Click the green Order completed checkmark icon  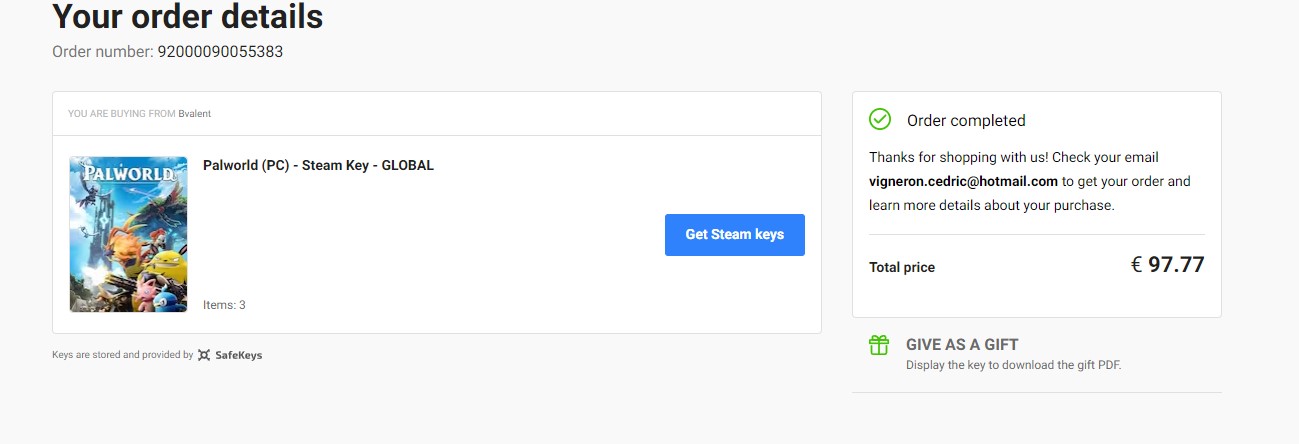tap(880, 120)
